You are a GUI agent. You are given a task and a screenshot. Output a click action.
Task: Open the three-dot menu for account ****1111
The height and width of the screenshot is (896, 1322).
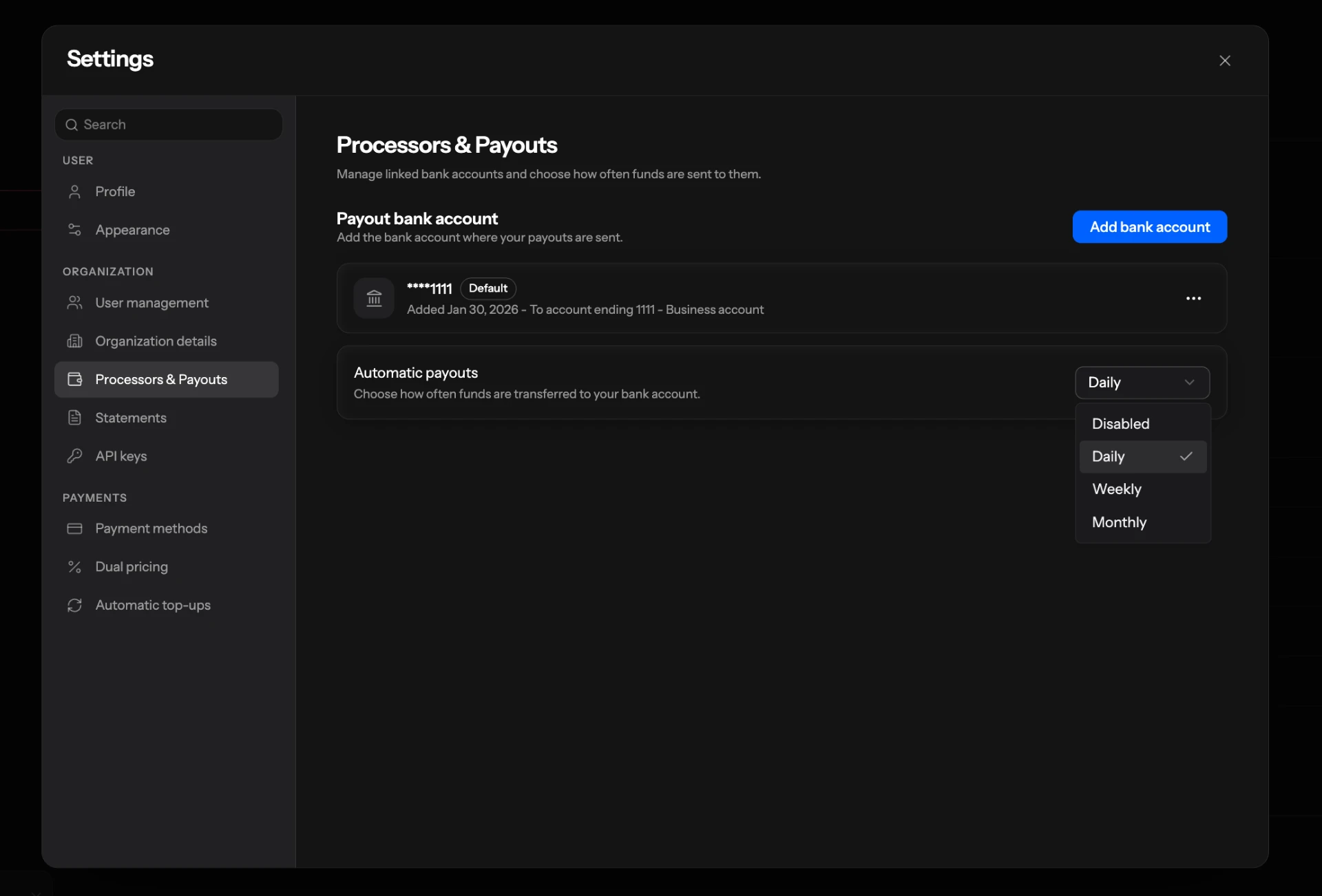point(1193,298)
